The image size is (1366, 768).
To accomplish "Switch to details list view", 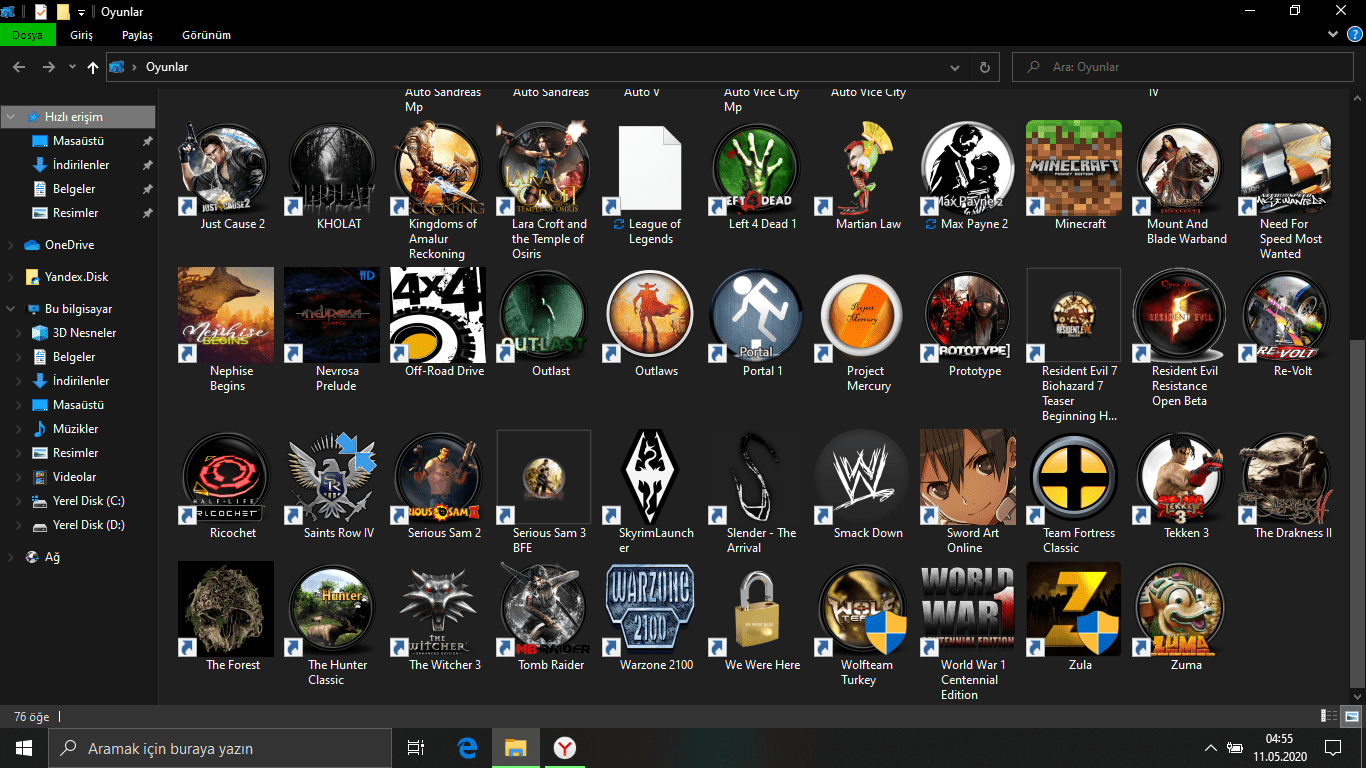I will click(x=1330, y=716).
